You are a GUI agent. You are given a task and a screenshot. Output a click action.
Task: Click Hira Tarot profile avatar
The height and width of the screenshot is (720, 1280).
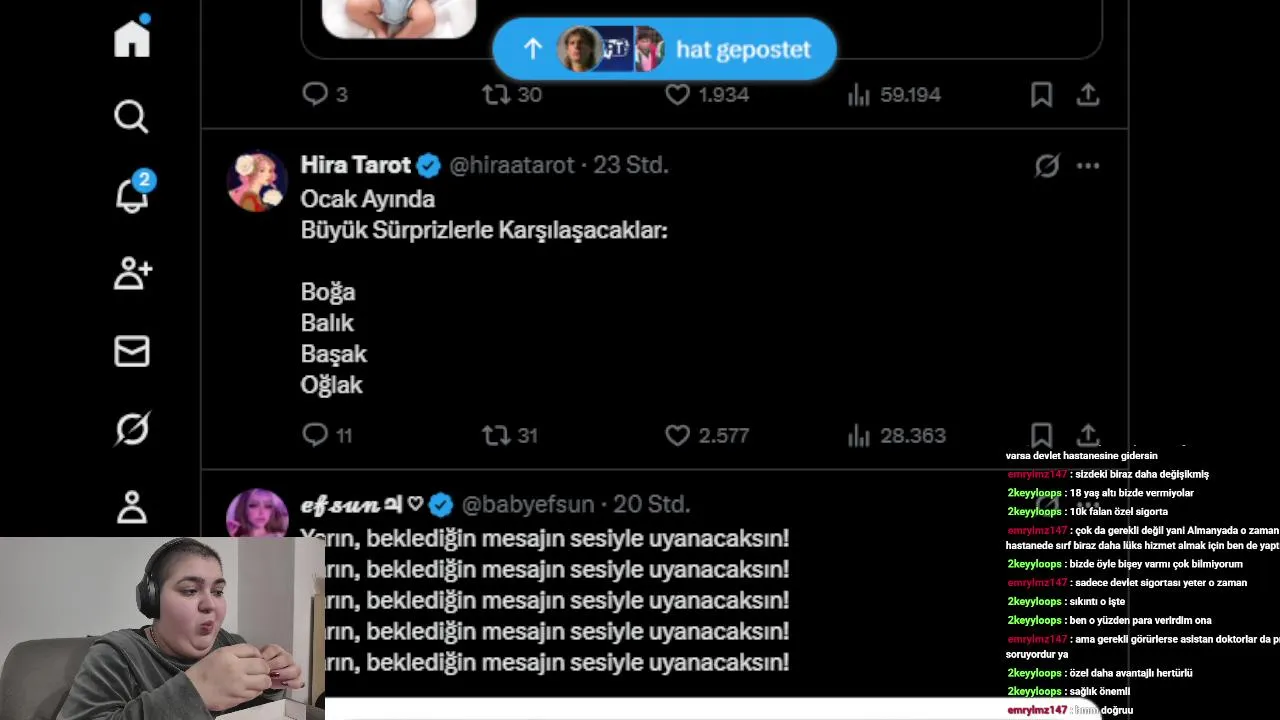pyautogui.click(x=257, y=182)
